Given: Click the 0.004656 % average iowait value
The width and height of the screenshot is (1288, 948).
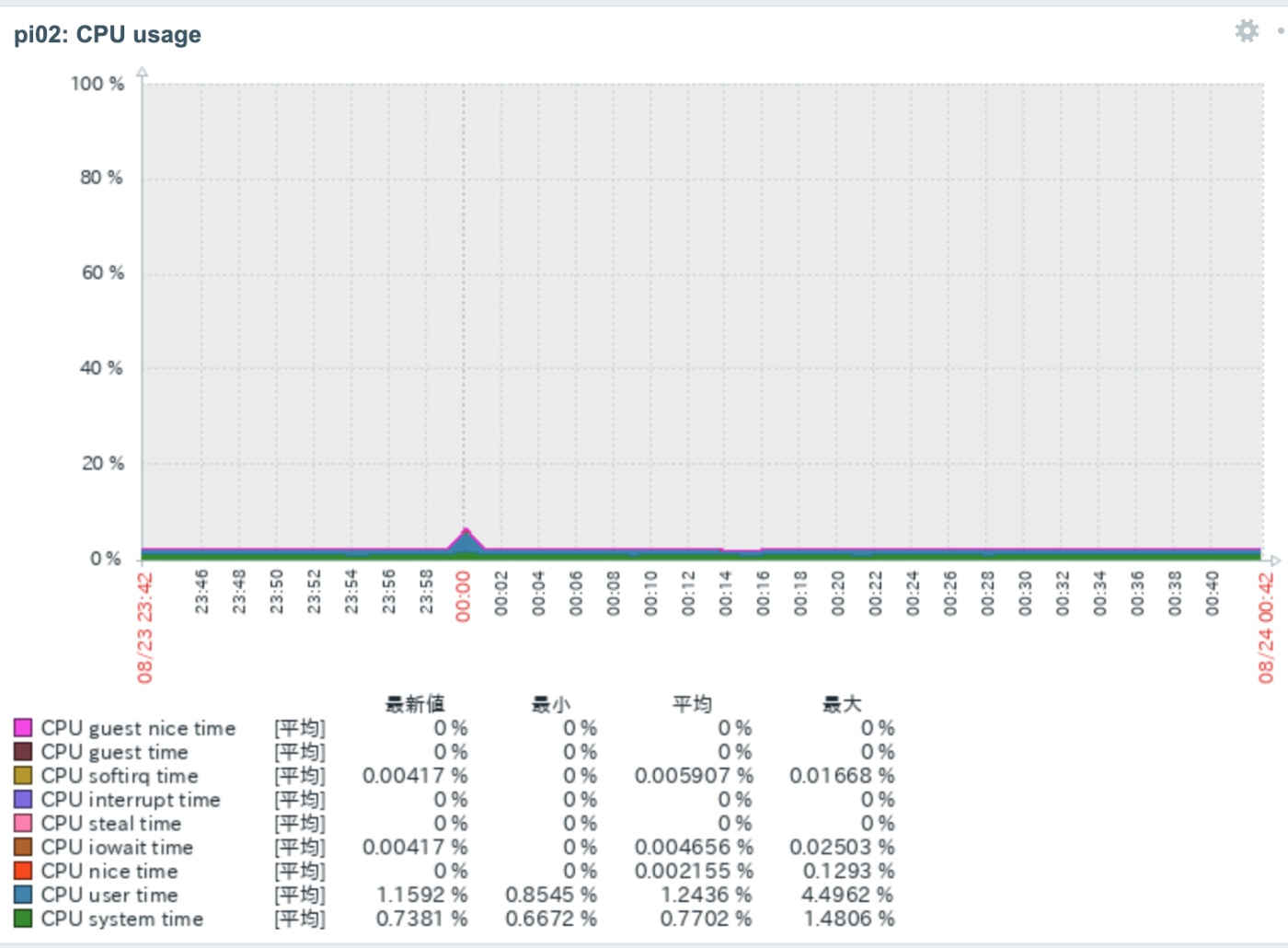Looking at the screenshot, I should (x=694, y=847).
